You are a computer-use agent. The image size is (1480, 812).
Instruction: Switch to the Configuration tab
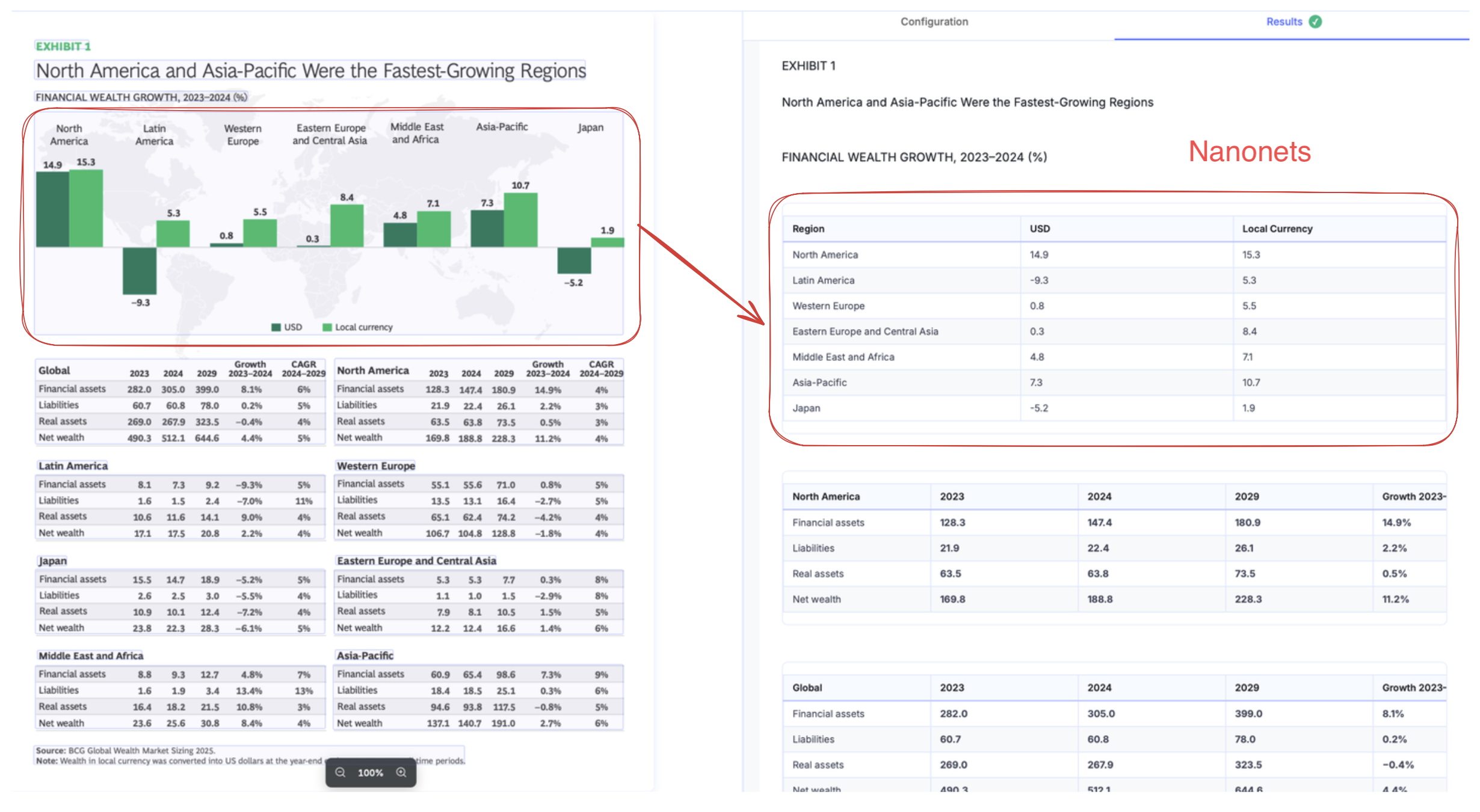tap(934, 22)
